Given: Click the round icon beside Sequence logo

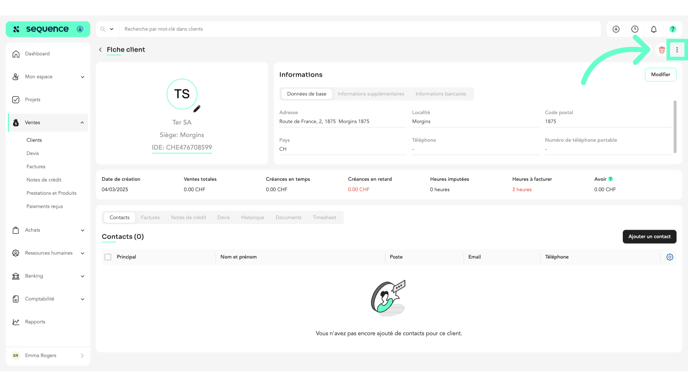Looking at the screenshot, I should [x=80, y=29].
